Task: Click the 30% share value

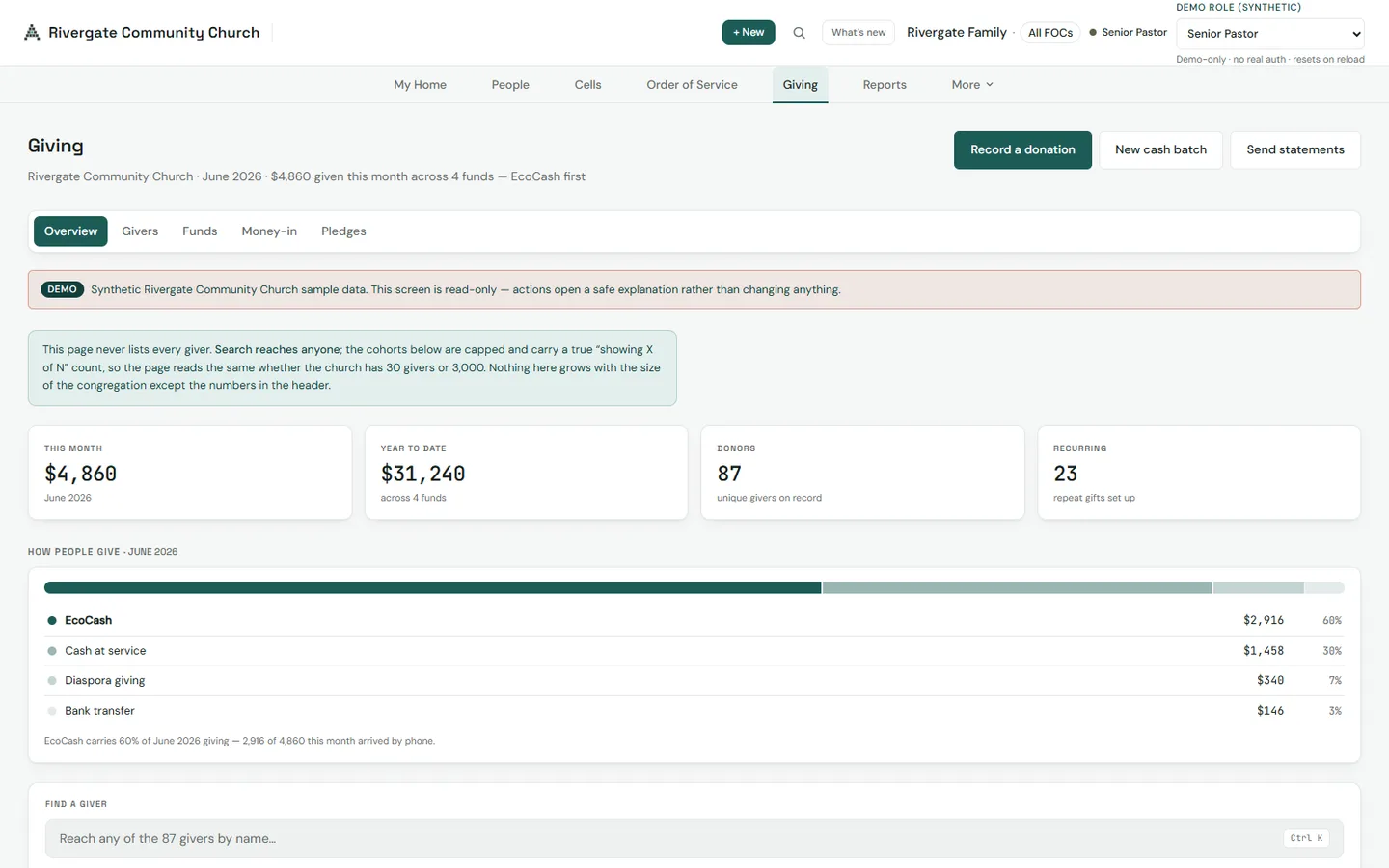Action: click(x=1332, y=651)
